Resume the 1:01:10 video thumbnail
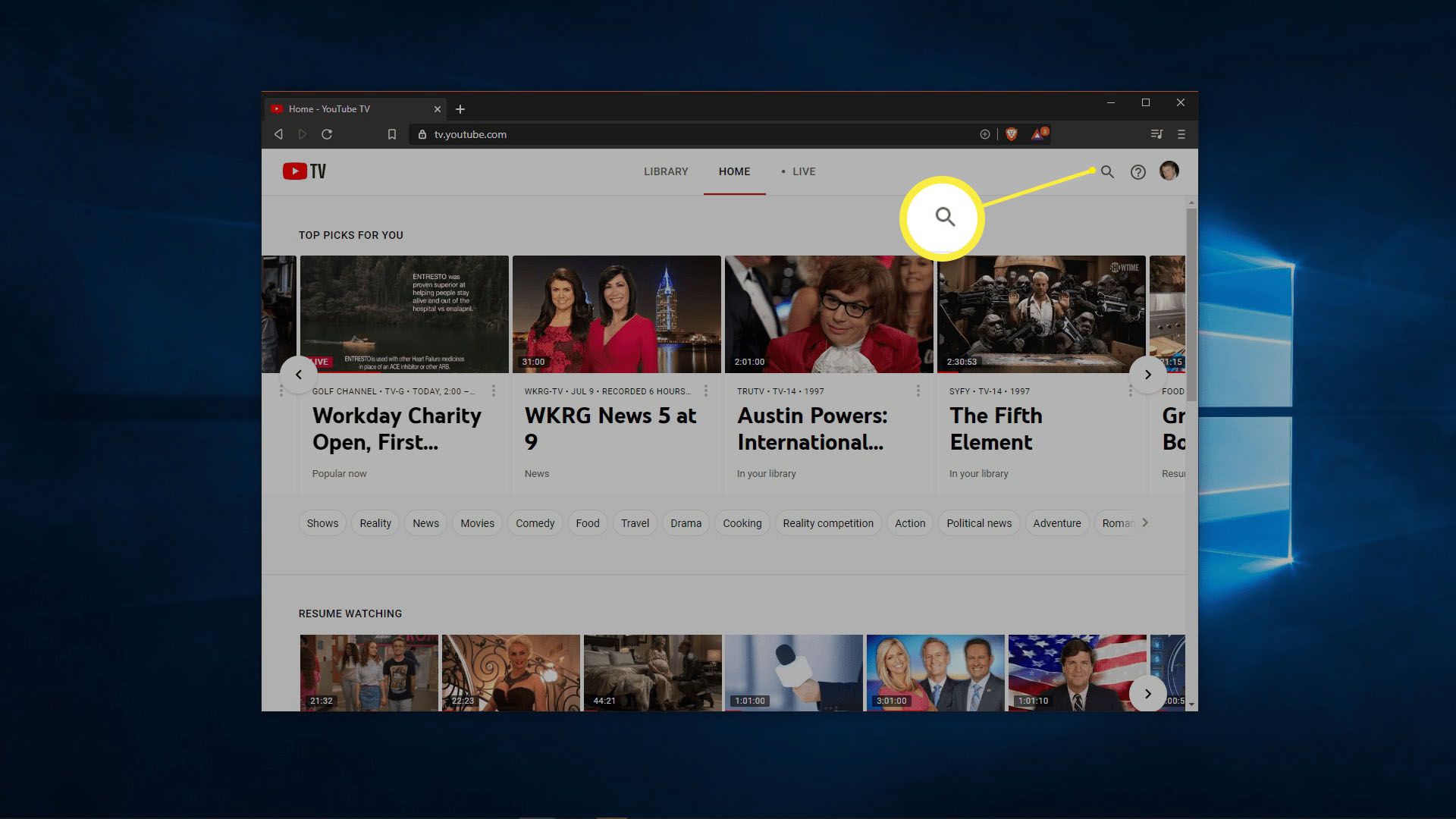Image resolution: width=1456 pixels, height=819 pixels. pos(1077,673)
